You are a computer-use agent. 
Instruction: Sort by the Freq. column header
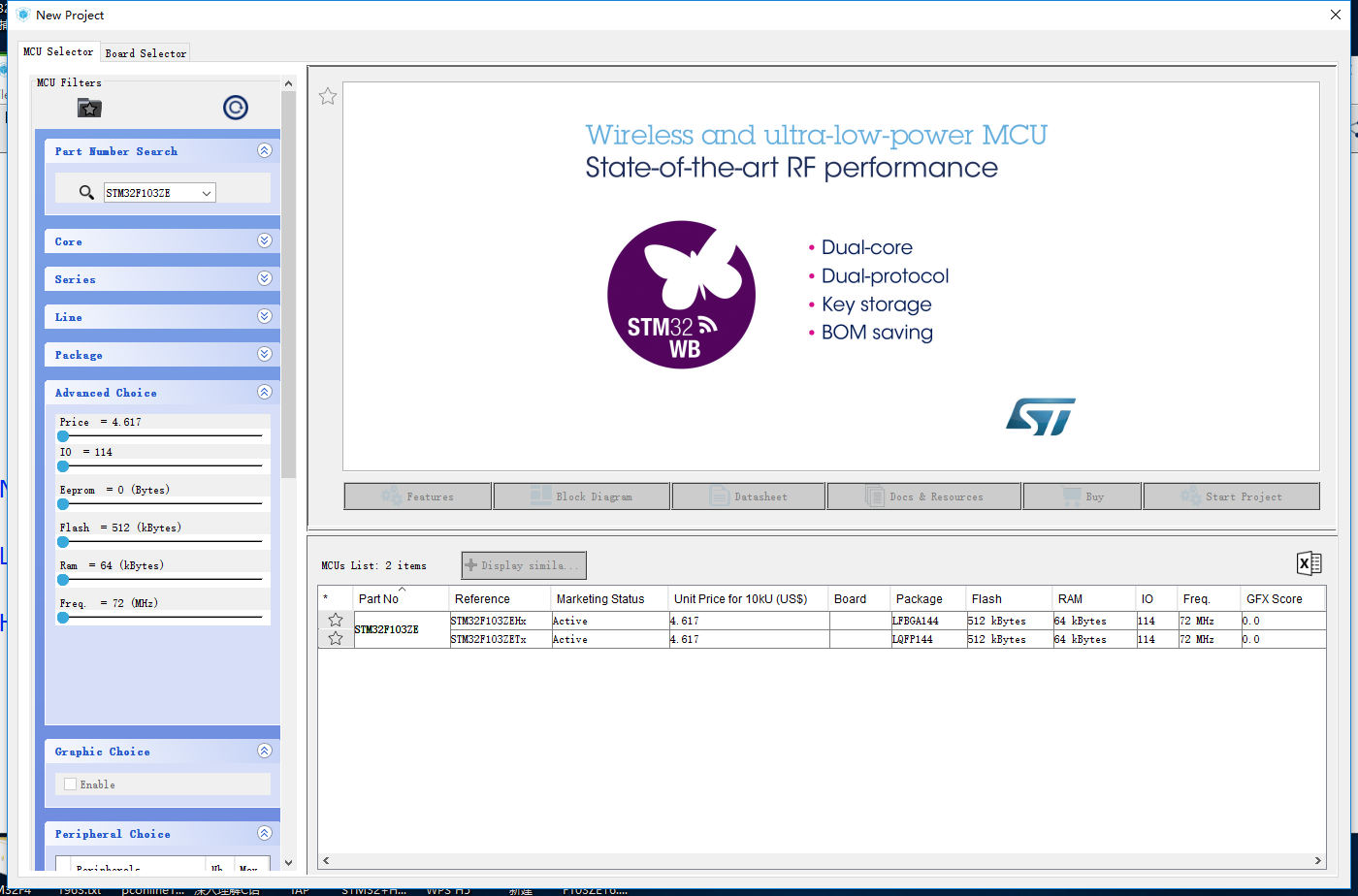(1210, 598)
